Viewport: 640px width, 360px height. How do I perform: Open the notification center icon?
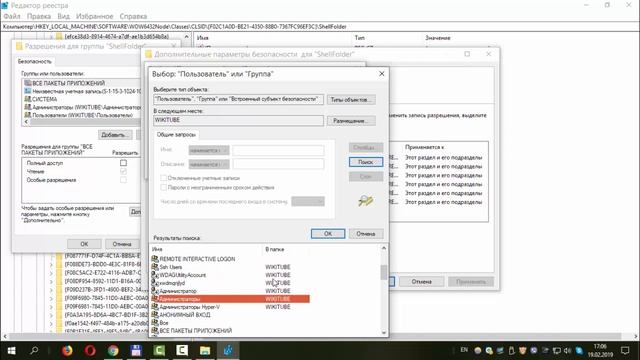click(625, 350)
